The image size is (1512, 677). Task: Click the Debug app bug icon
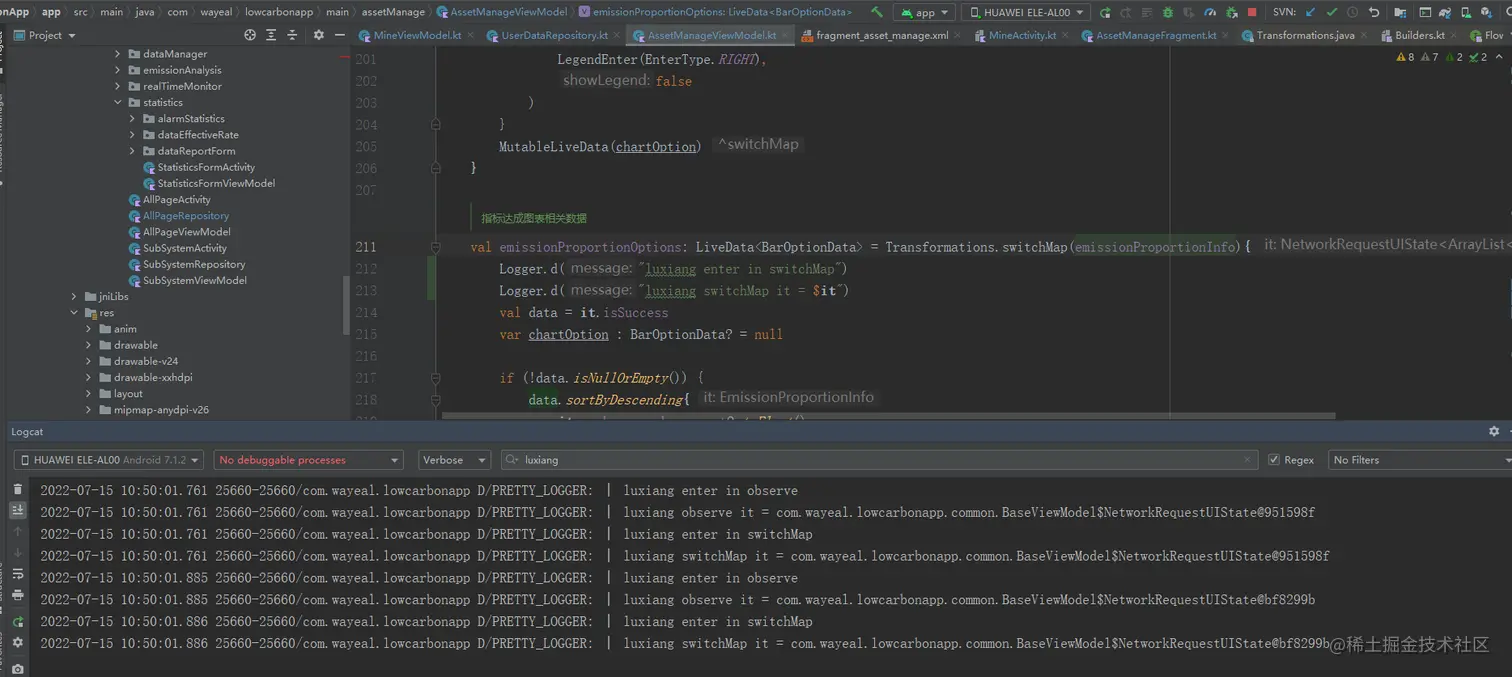[1168, 13]
